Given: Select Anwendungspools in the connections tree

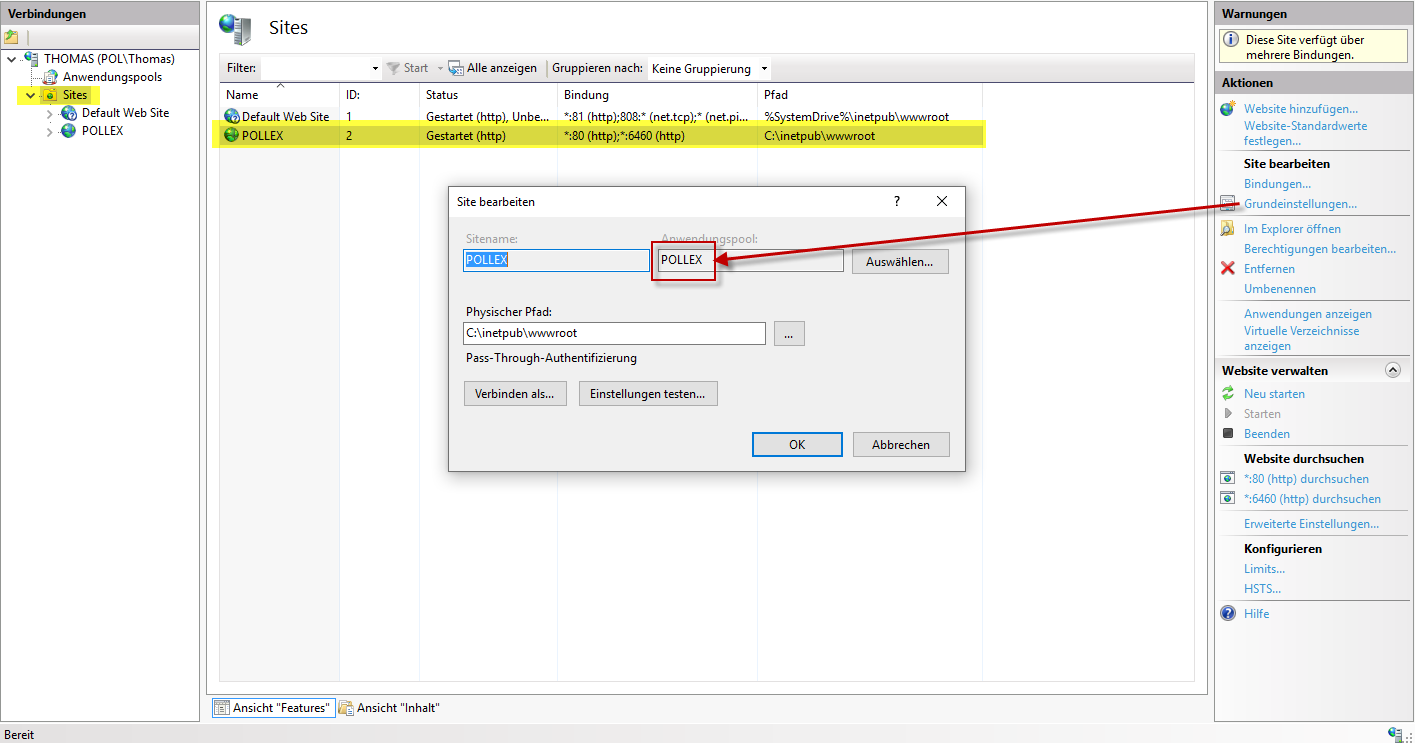Looking at the screenshot, I should coord(111,77).
